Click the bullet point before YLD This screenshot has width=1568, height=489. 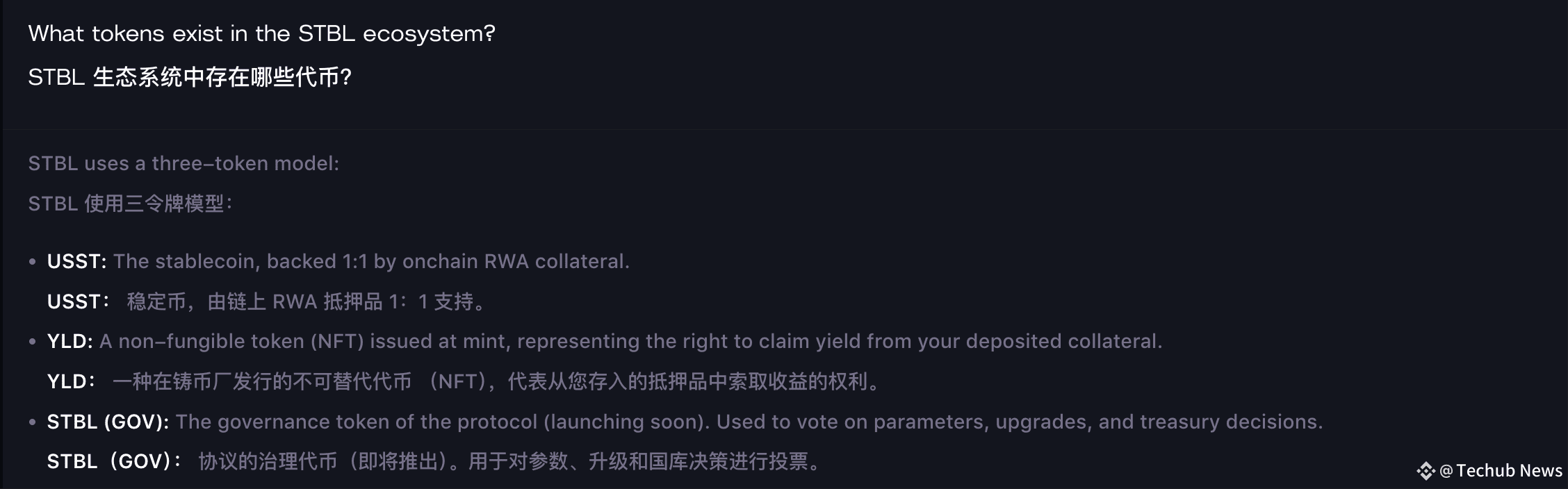[x=32, y=342]
